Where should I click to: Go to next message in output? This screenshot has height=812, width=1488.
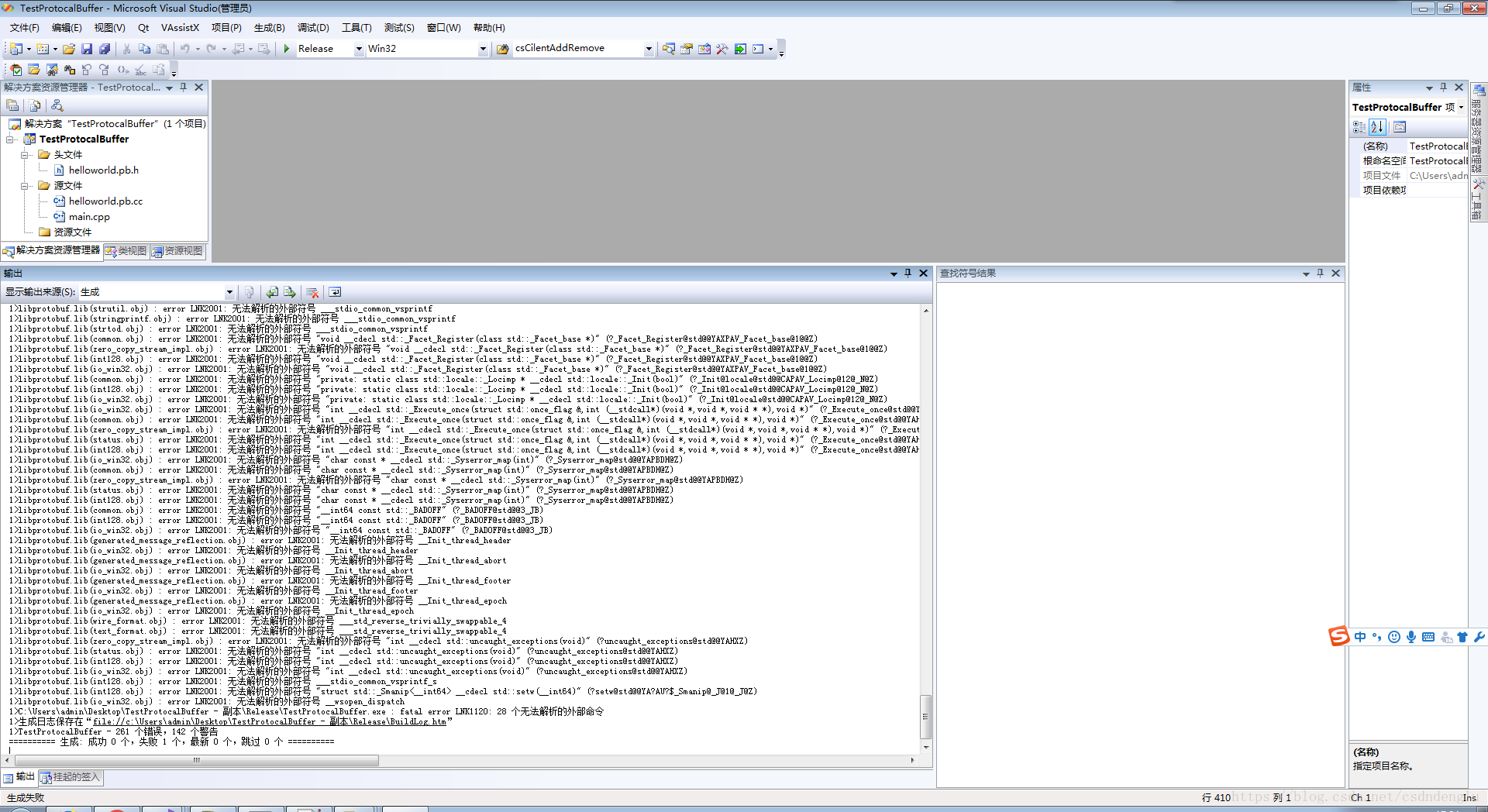pos(290,292)
